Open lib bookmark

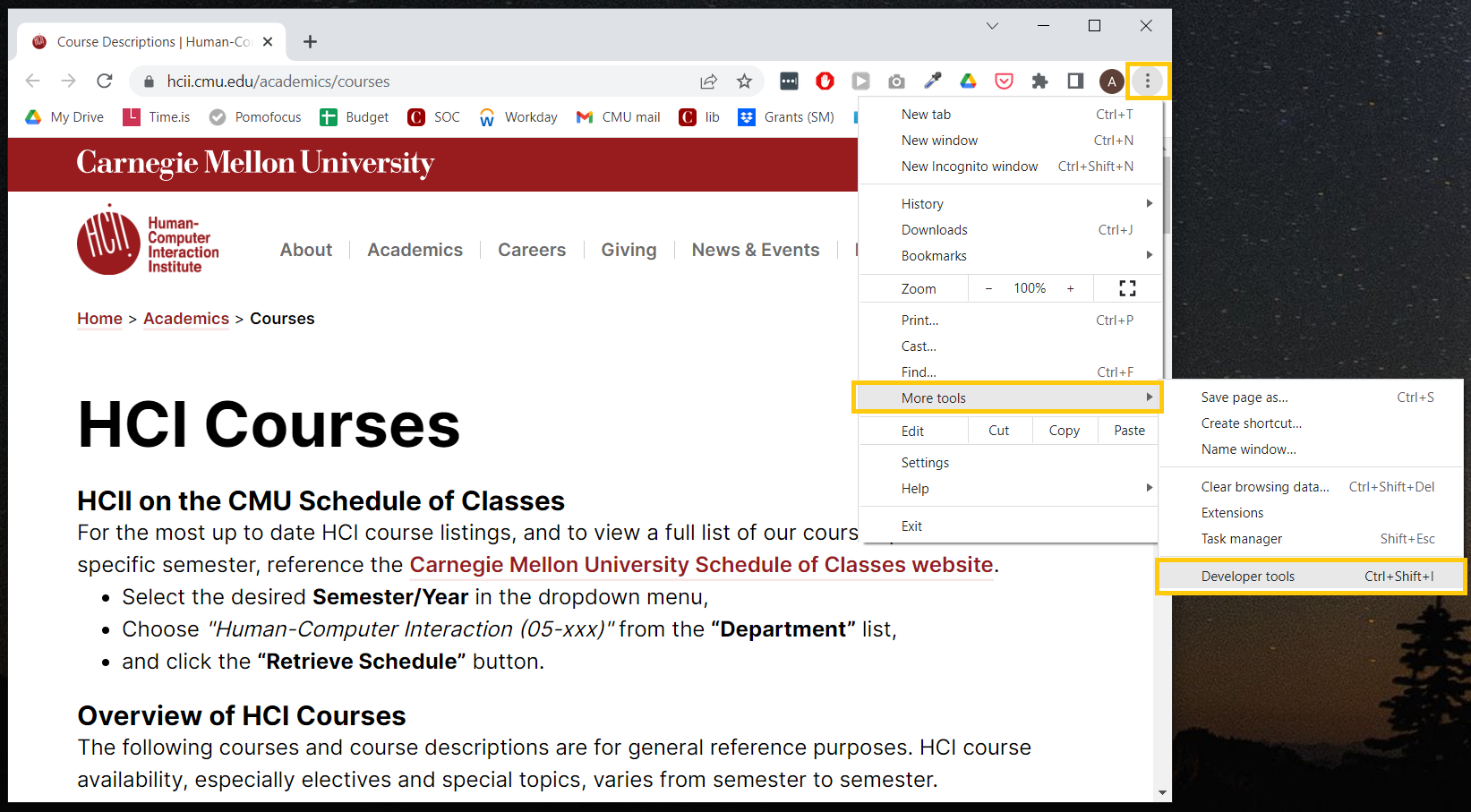coord(700,117)
